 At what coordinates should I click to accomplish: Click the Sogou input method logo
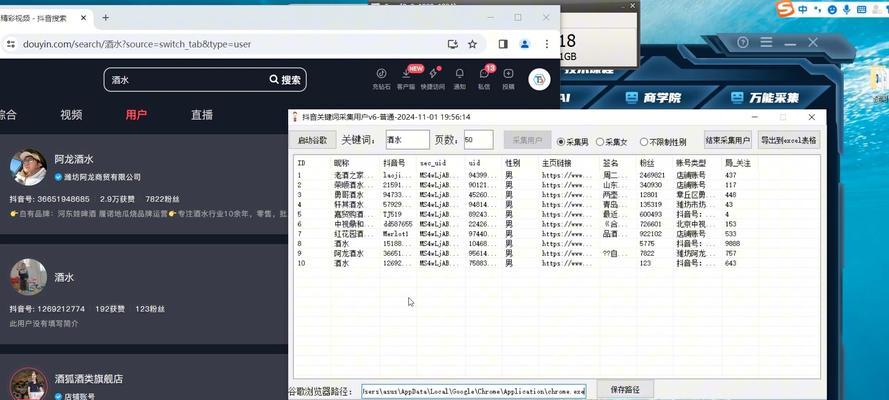coord(785,8)
